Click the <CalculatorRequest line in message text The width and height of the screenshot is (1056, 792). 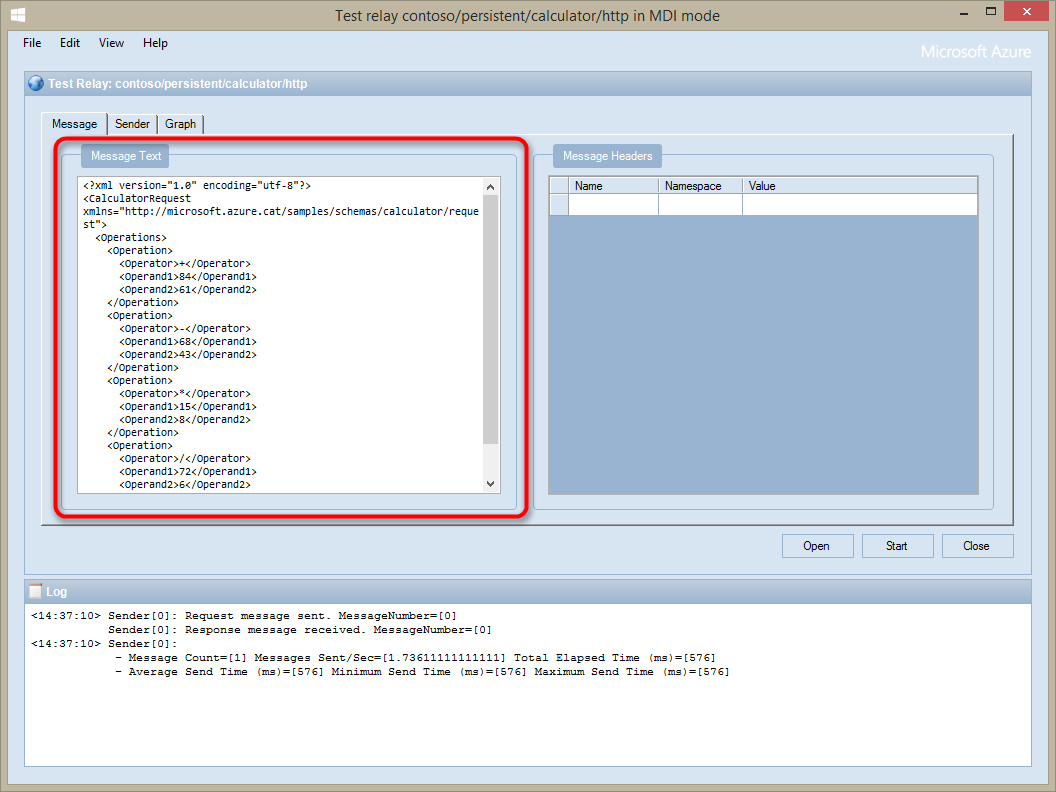pyautogui.click(x=137, y=199)
